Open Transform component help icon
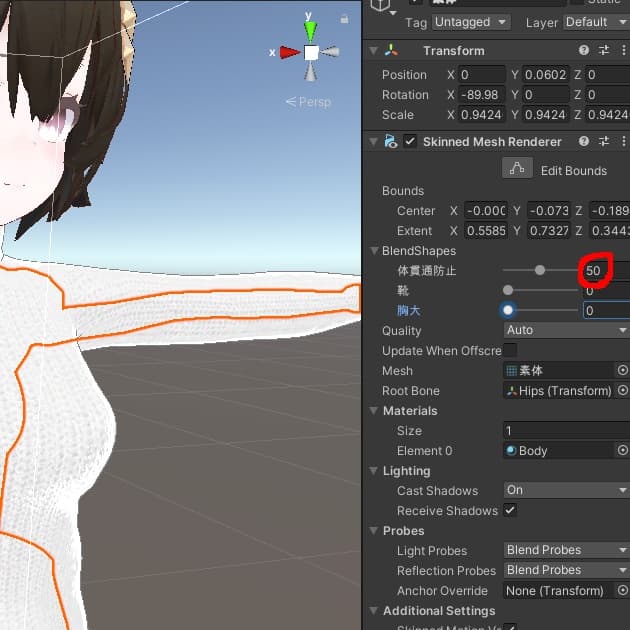Viewport: 630px width, 630px height. [584, 50]
